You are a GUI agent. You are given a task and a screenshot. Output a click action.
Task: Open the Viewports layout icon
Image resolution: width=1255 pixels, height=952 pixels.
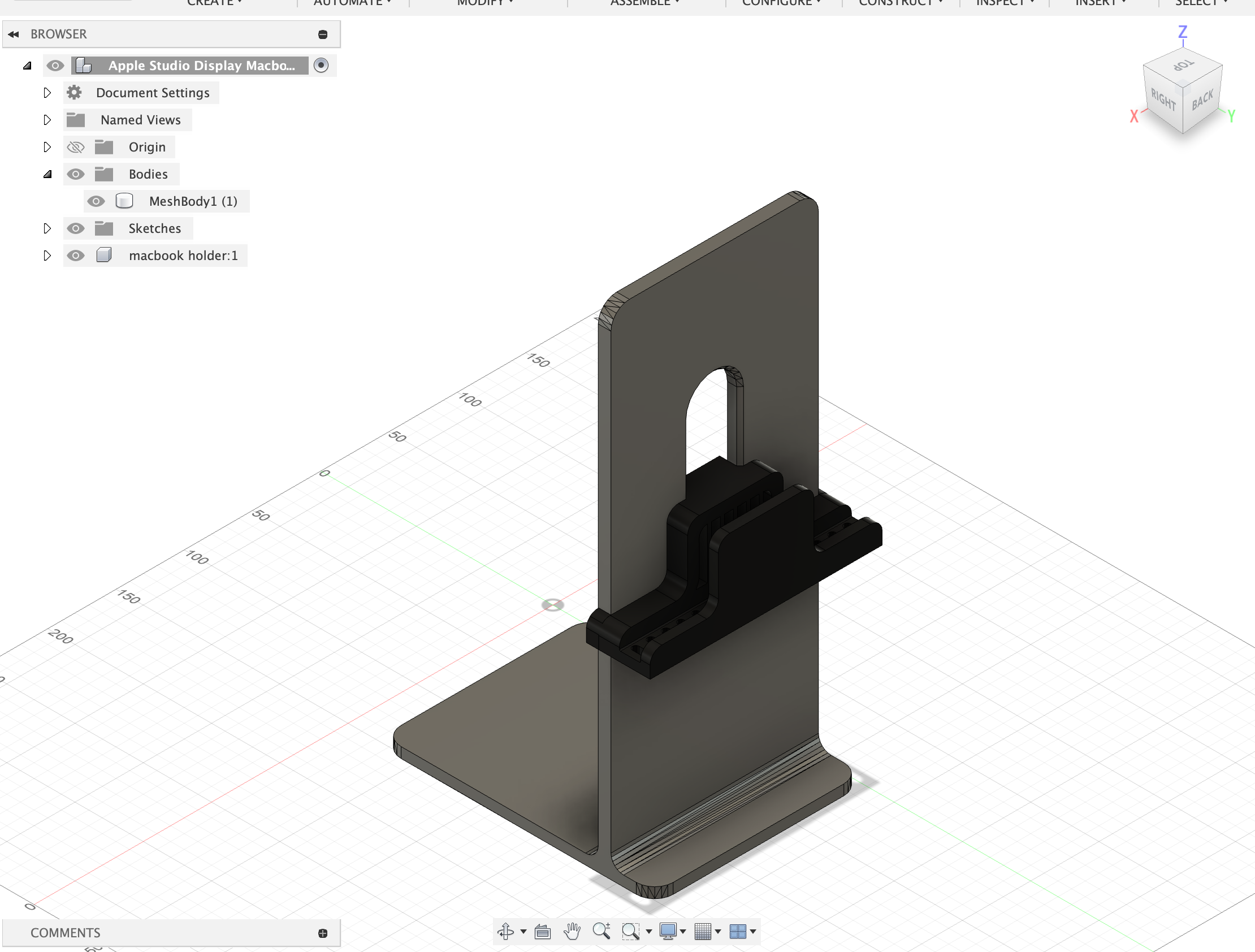click(738, 931)
